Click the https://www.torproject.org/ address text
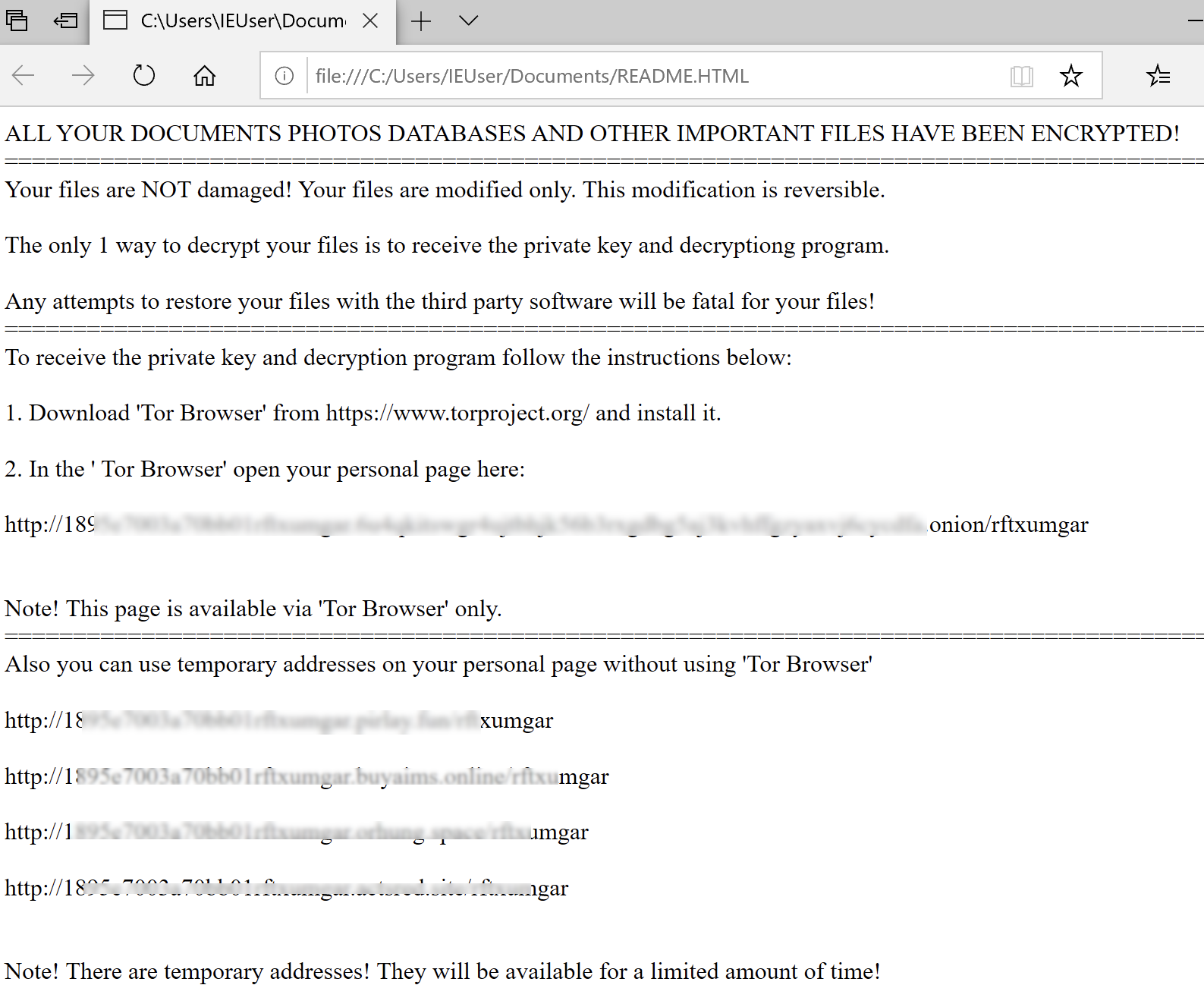 tap(457, 414)
